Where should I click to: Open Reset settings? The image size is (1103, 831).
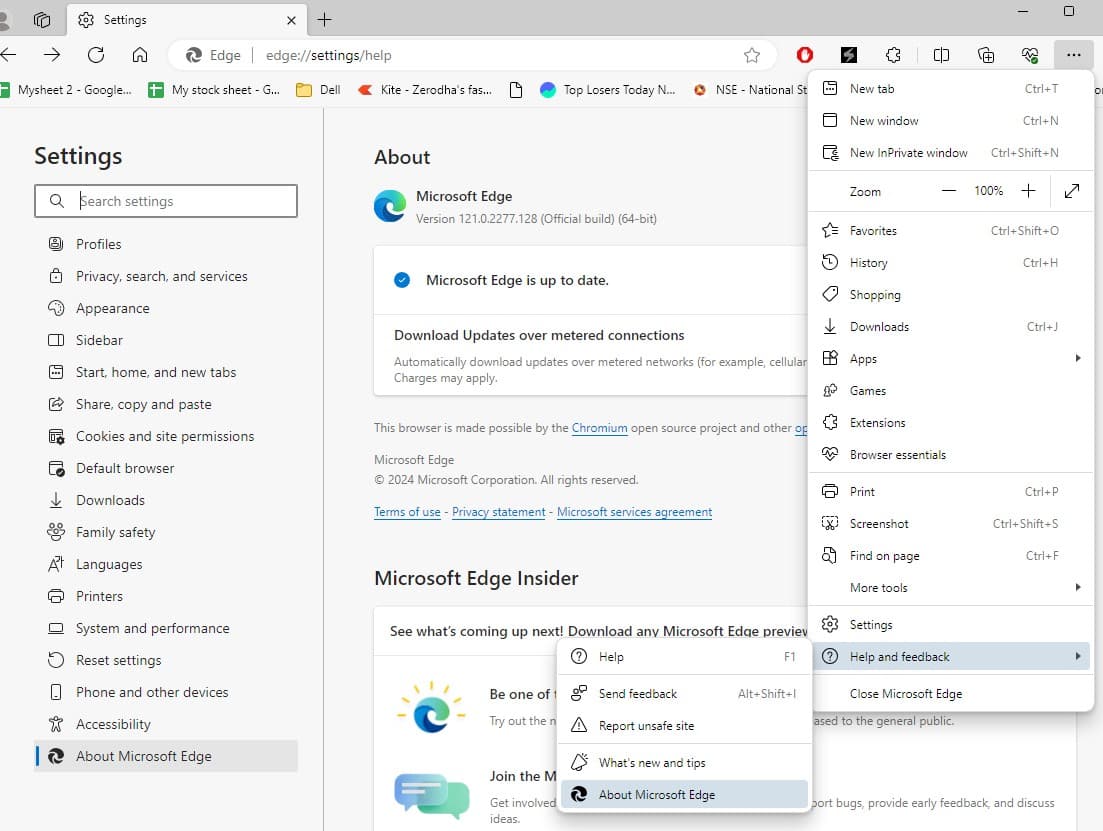click(166, 660)
